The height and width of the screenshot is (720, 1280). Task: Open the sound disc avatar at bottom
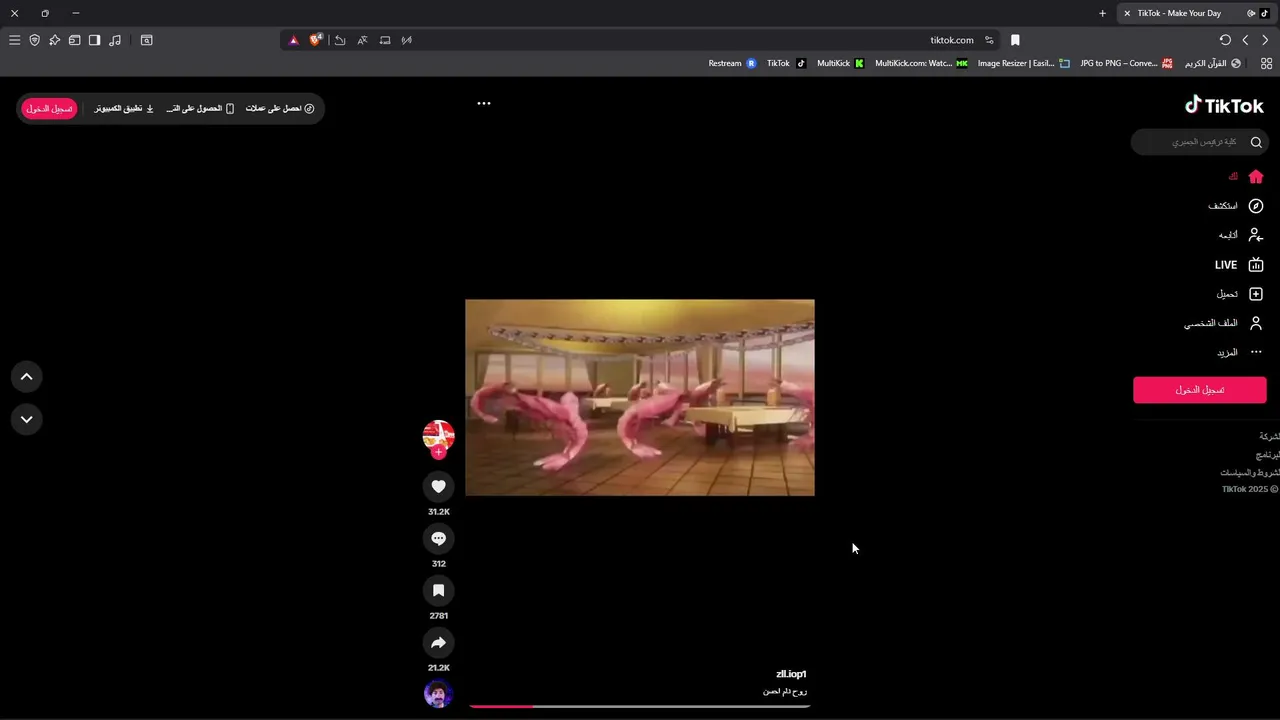click(x=438, y=693)
